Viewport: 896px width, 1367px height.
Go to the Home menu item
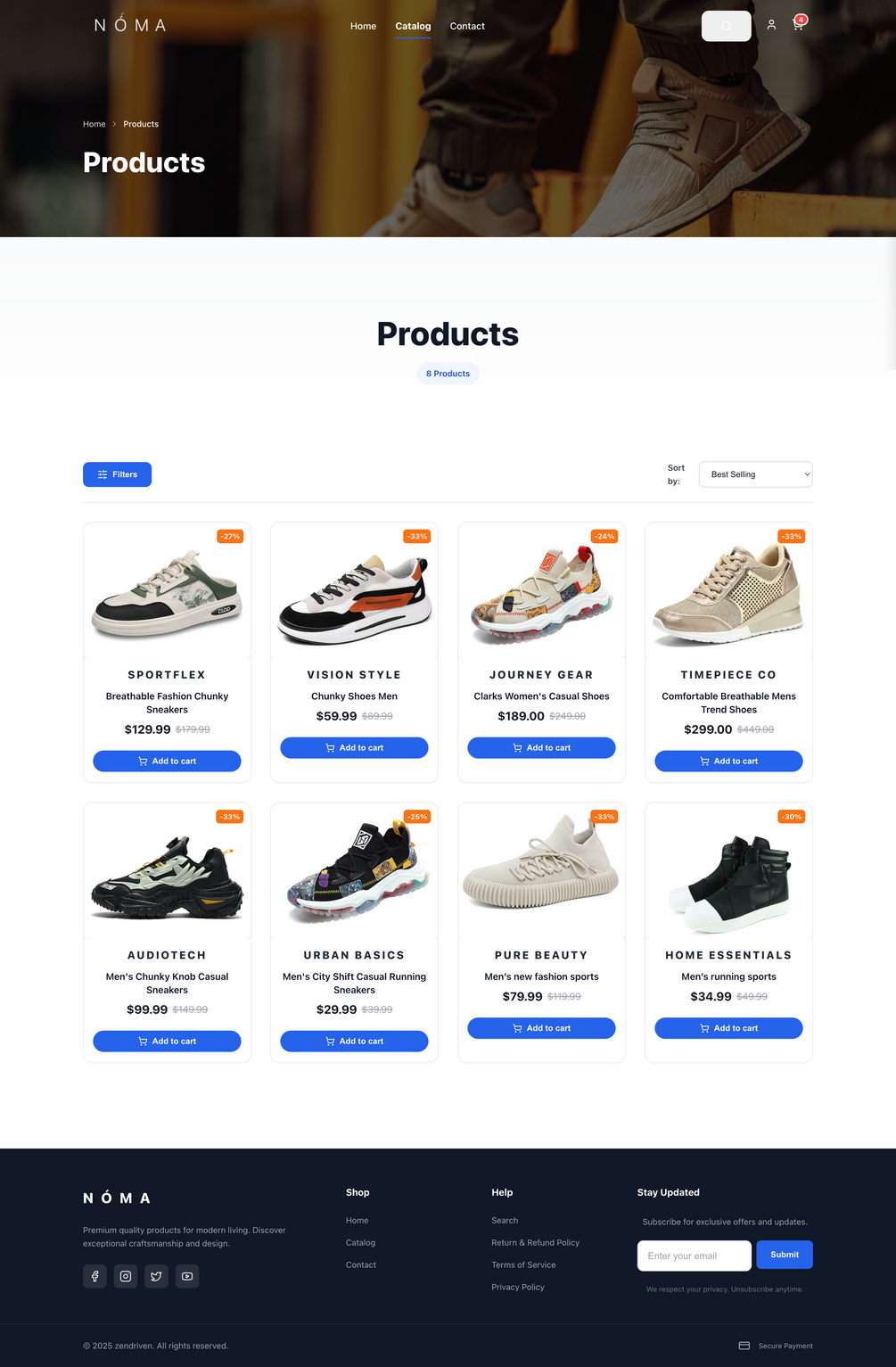(363, 26)
